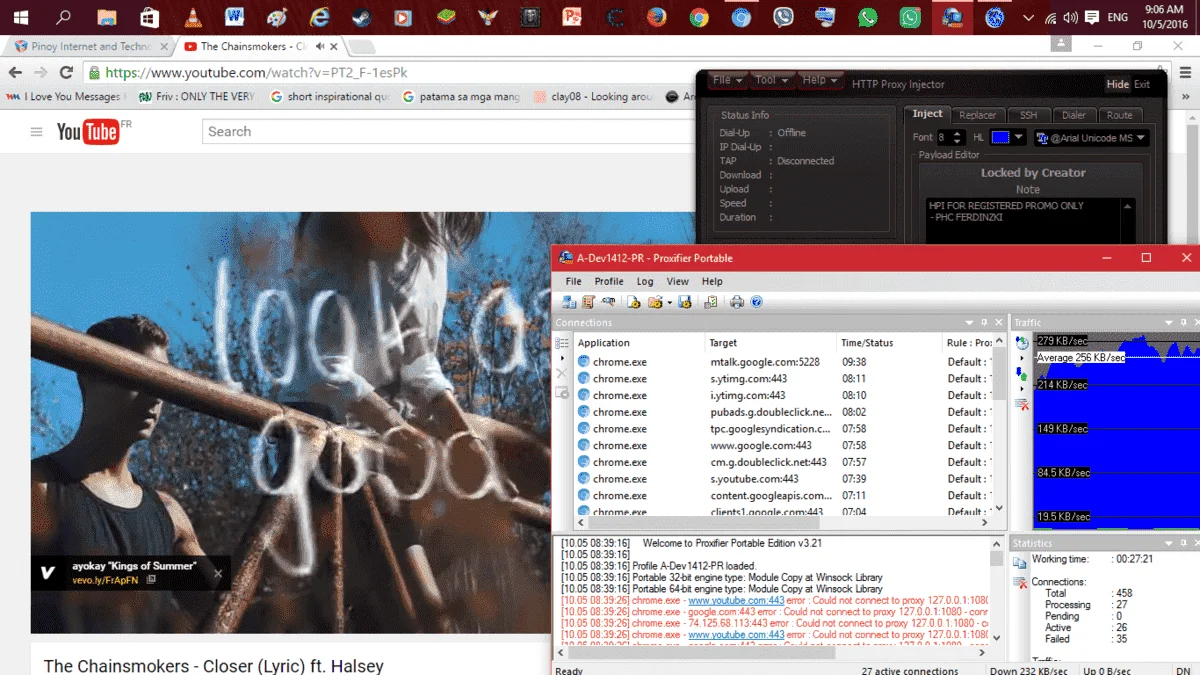Click the Font size stepper arrows
This screenshot has width=1200, height=675.
click(x=958, y=137)
